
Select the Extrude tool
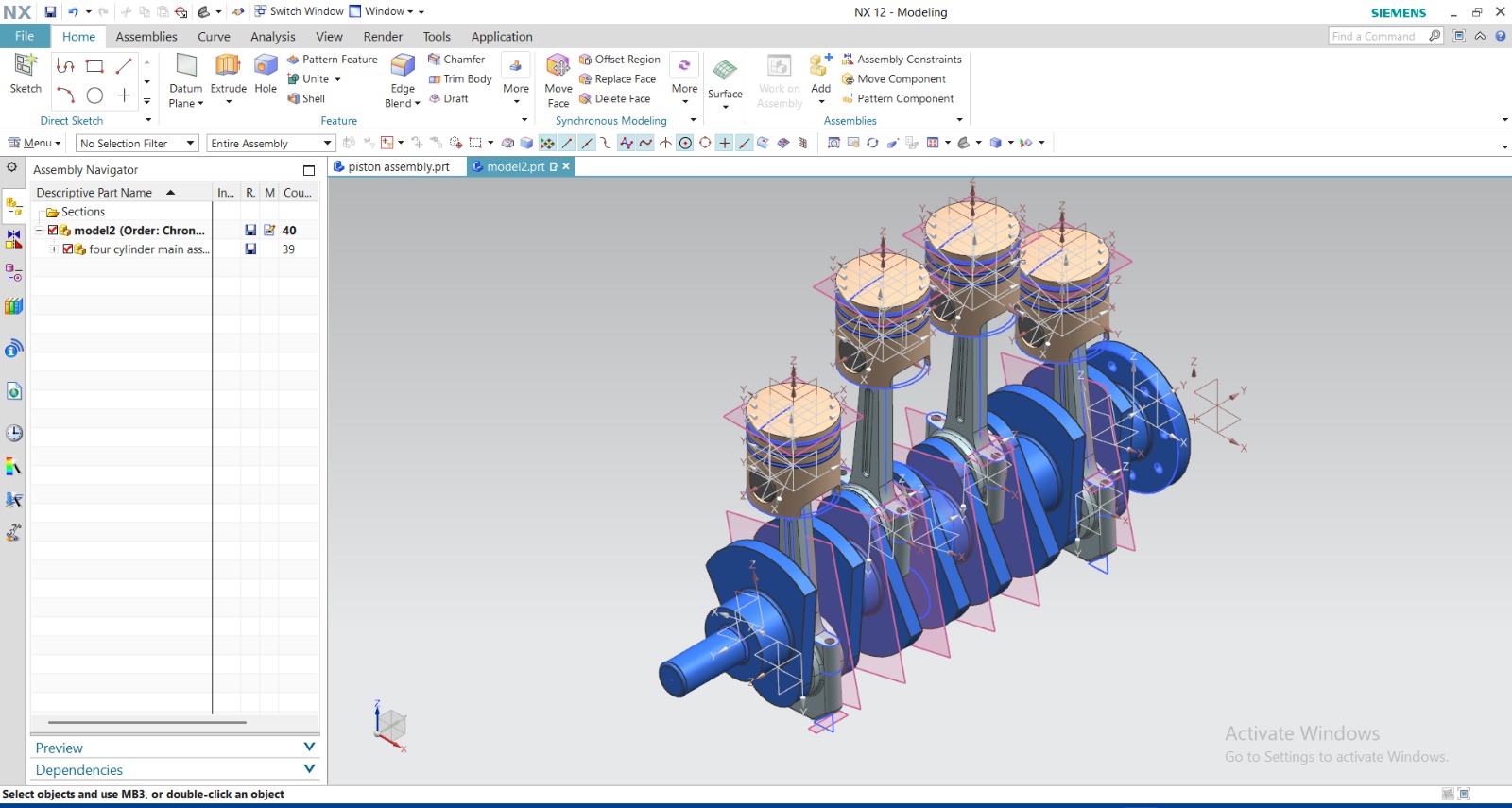[228, 66]
